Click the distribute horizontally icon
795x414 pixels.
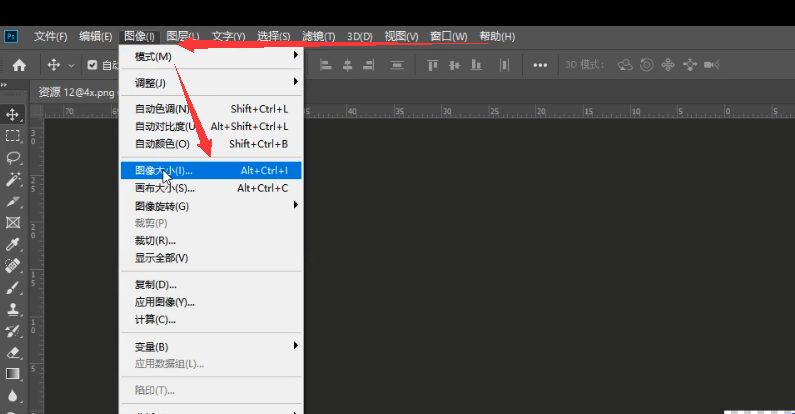coord(504,65)
